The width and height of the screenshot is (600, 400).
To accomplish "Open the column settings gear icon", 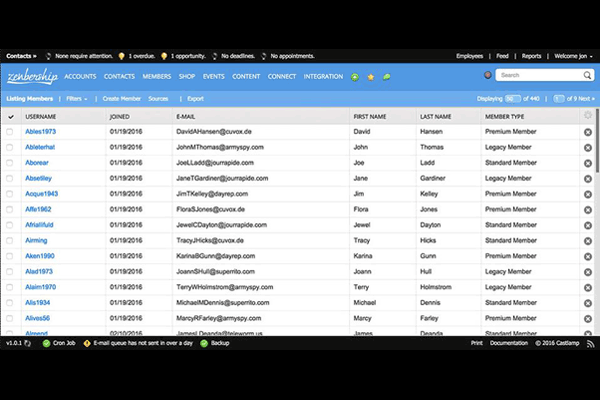I will coord(587,116).
